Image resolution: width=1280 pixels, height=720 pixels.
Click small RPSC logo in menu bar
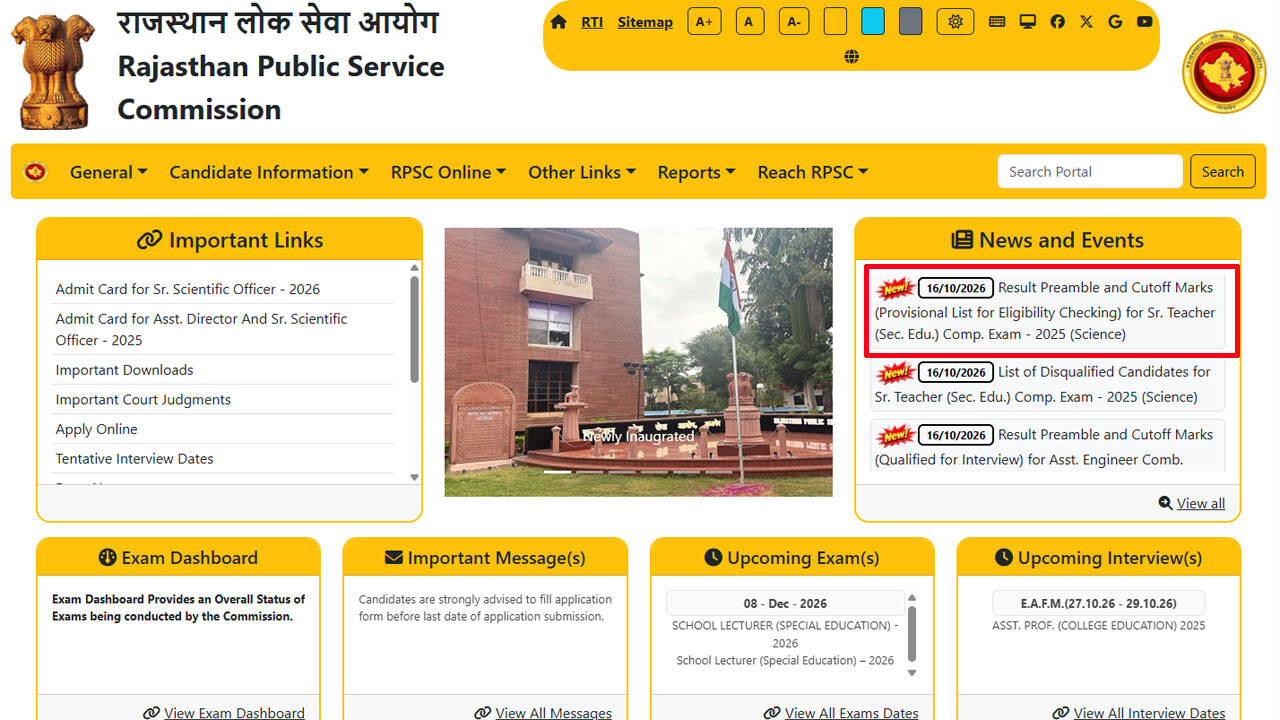35,172
